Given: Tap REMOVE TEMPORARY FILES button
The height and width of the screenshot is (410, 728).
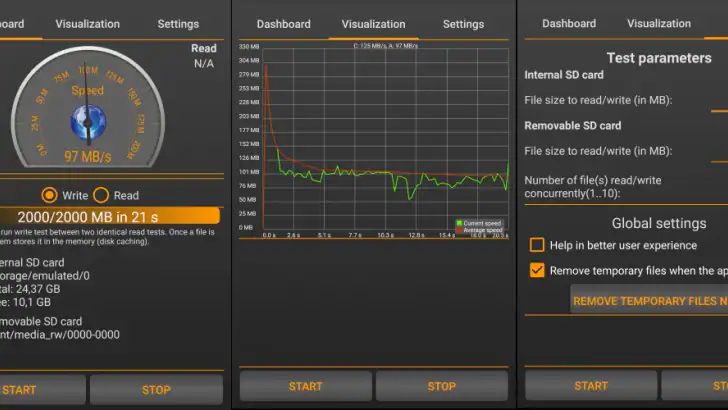Looking at the screenshot, I should pos(649,301).
